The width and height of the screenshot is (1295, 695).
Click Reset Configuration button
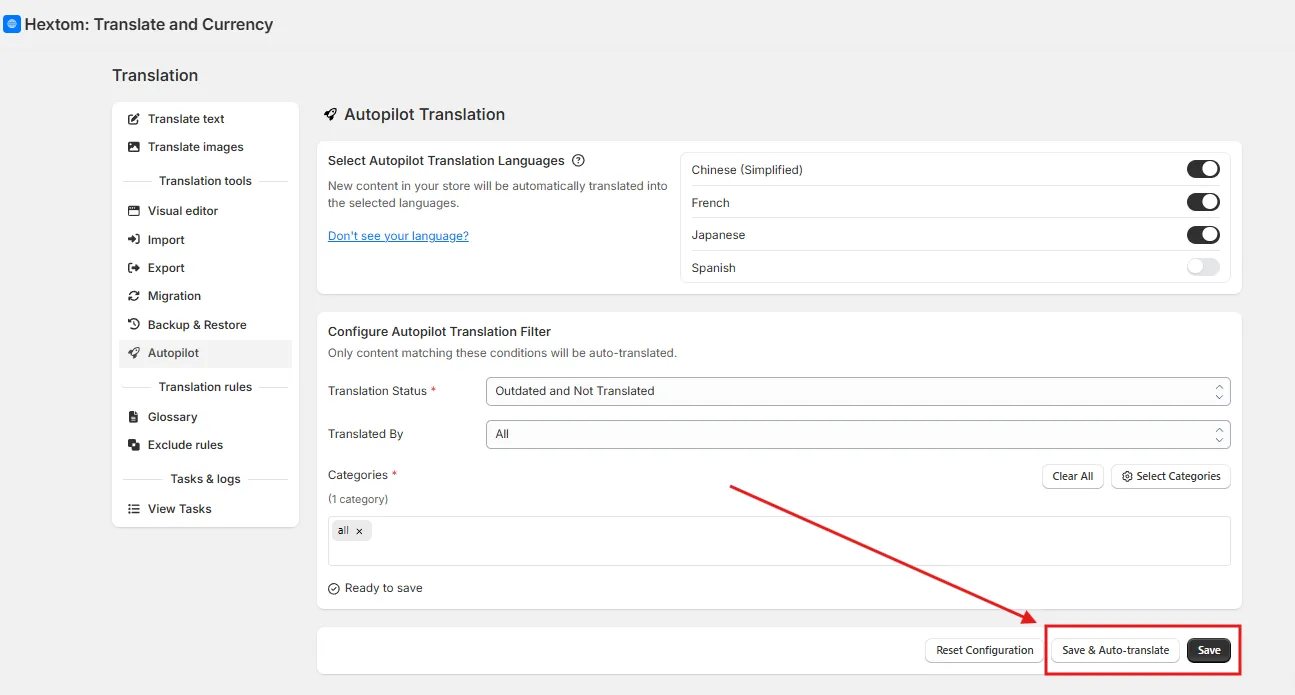pyautogui.click(x=985, y=650)
